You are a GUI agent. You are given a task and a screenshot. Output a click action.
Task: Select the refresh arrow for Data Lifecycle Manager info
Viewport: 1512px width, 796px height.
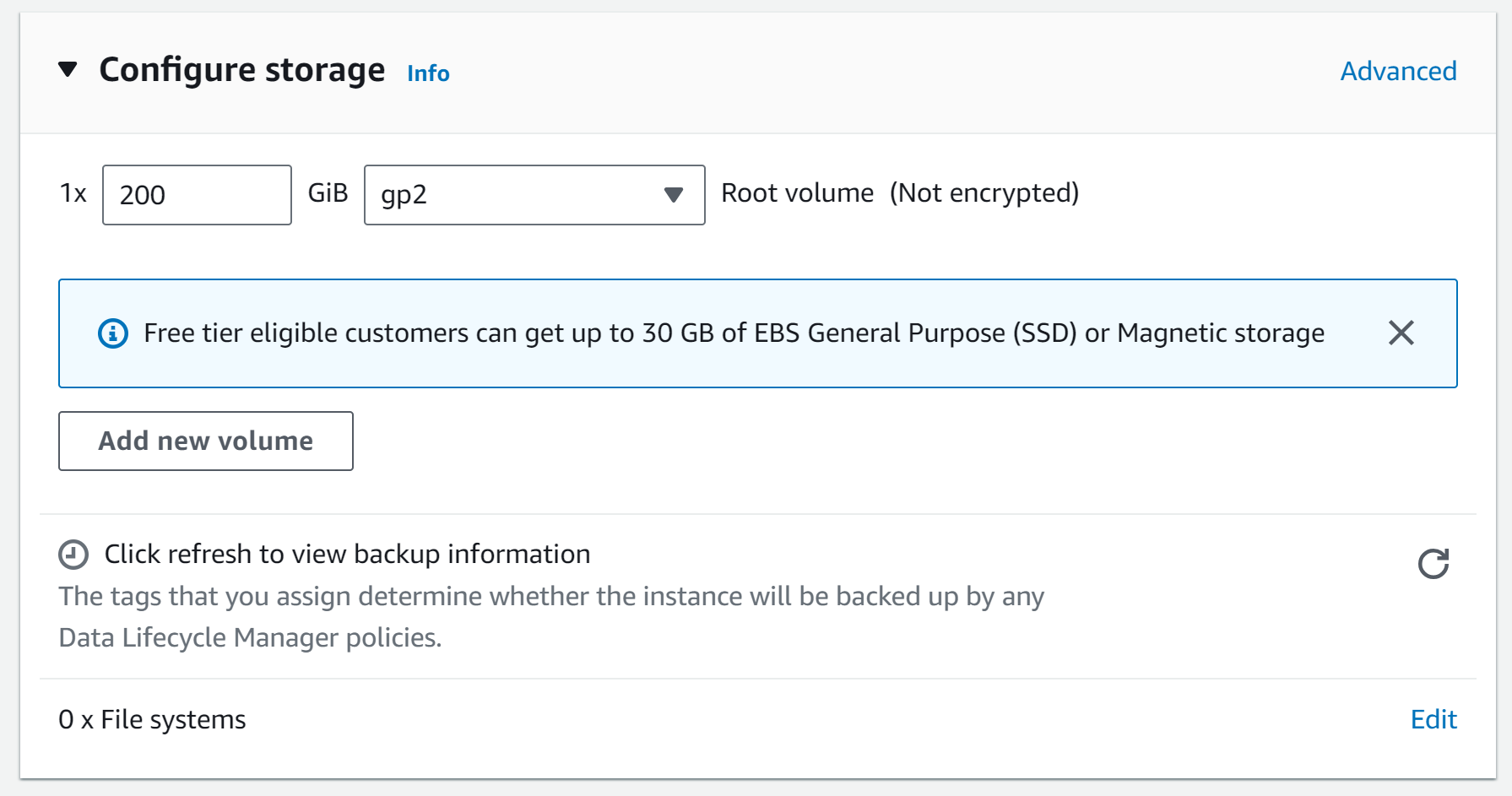[1434, 563]
